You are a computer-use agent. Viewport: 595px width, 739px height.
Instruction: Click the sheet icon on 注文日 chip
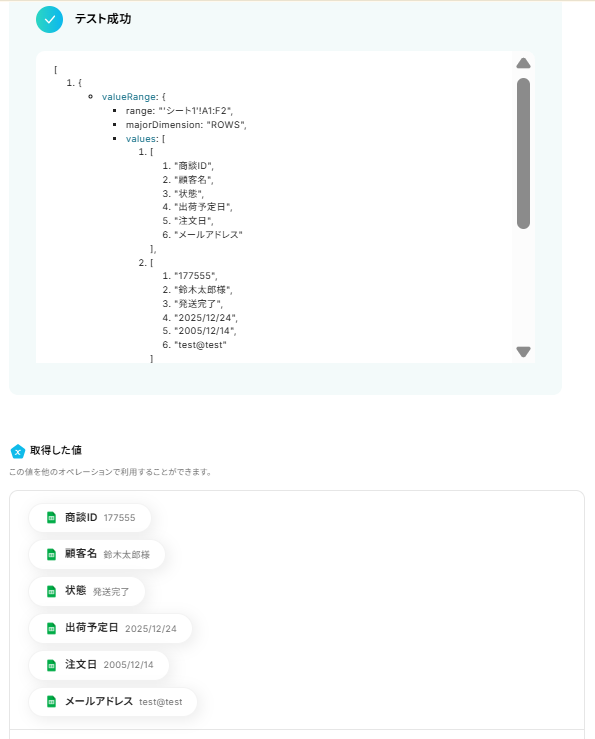pyautogui.click(x=51, y=665)
